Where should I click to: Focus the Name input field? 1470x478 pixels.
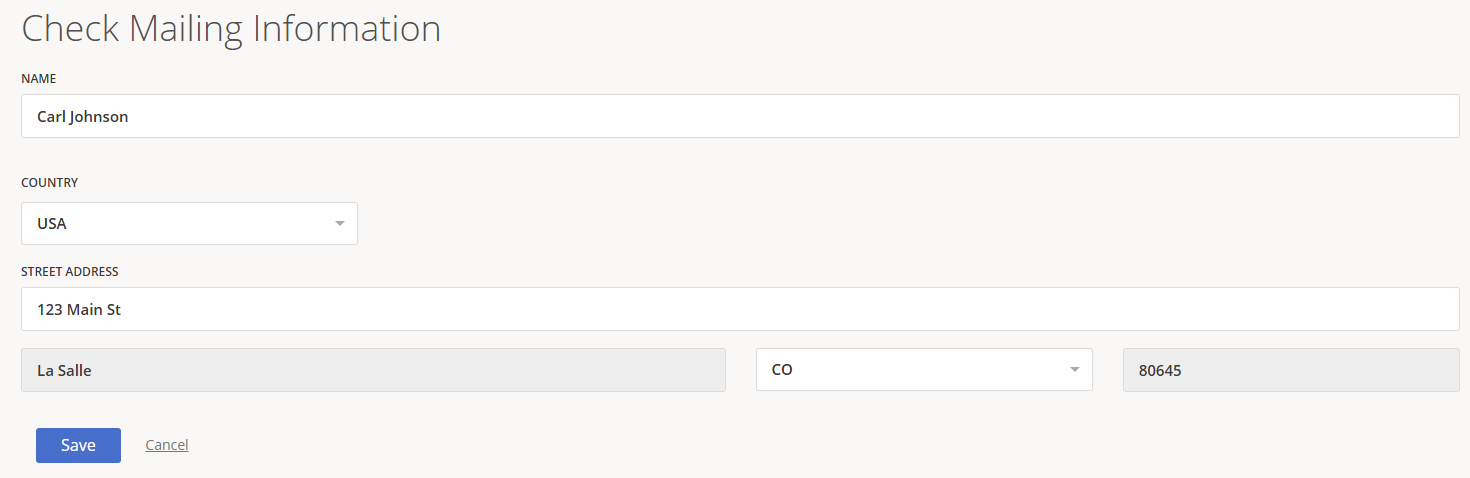click(740, 116)
